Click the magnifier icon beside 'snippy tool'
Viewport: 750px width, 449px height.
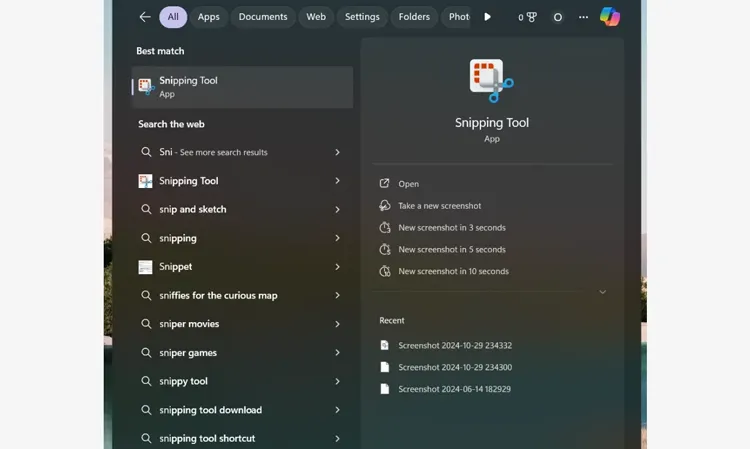[146, 381]
